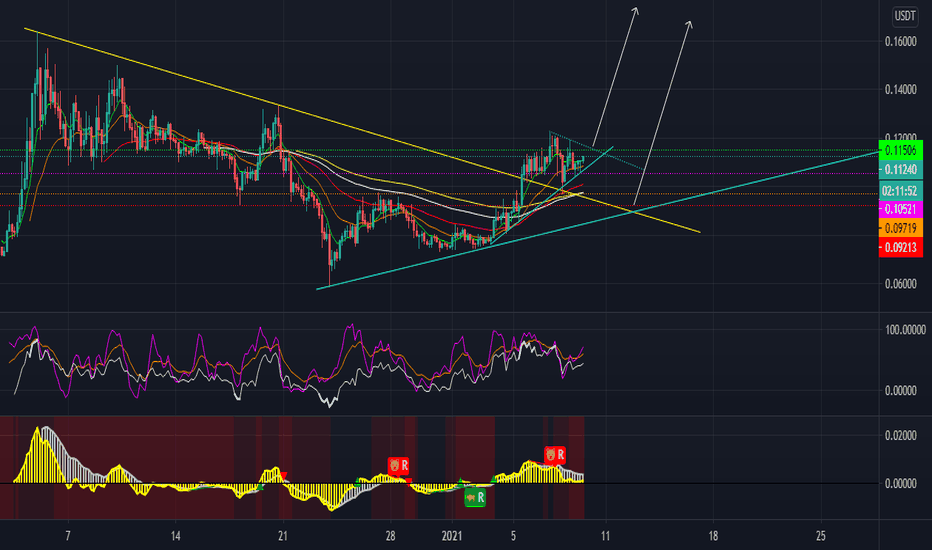The image size is (932, 550).
Task: Click the 0.02000 histogram scale value
Action: [x=900, y=436]
